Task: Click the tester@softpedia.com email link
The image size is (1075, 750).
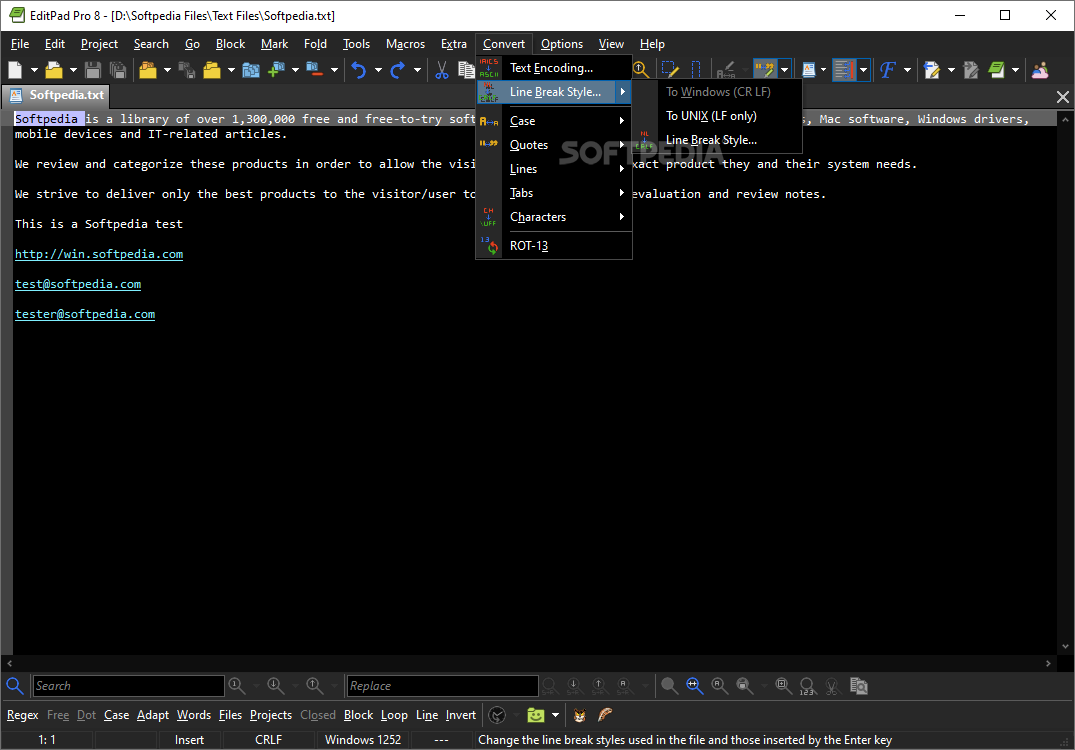Action: click(x=85, y=315)
